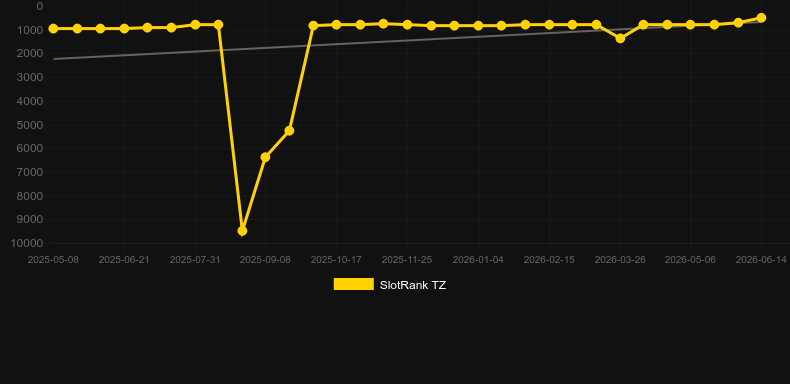Click the x-axis label 2025-09-08
790x384 pixels.
click(x=265, y=260)
